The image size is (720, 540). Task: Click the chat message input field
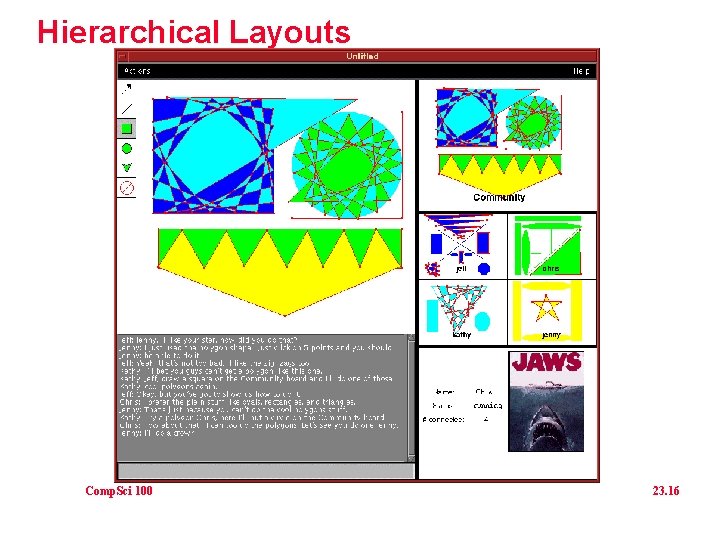tap(266, 471)
